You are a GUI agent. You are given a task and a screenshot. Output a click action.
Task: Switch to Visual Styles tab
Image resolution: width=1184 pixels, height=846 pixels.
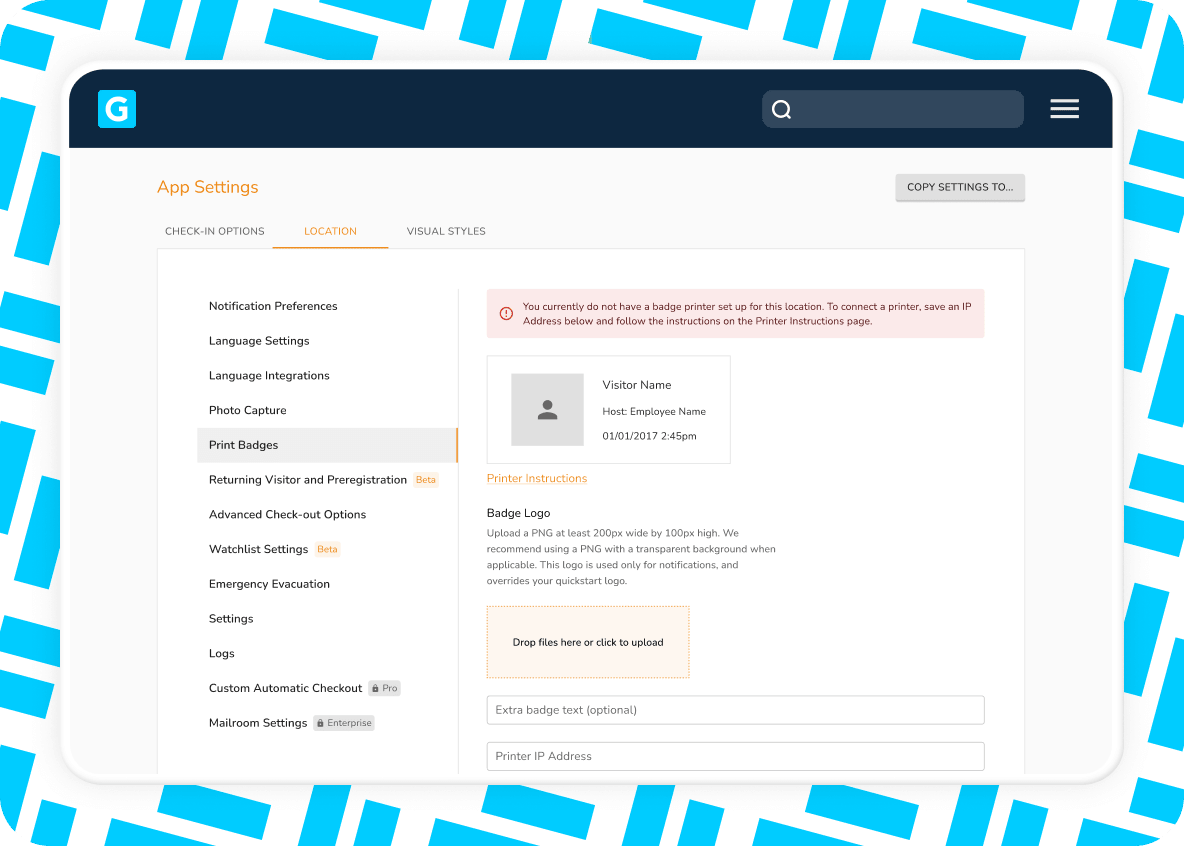446,231
